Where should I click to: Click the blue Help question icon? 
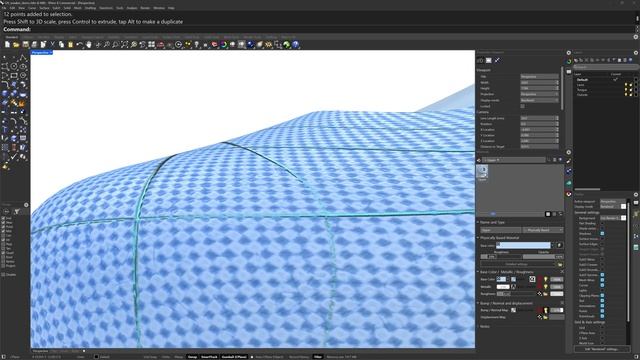coord(296,44)
